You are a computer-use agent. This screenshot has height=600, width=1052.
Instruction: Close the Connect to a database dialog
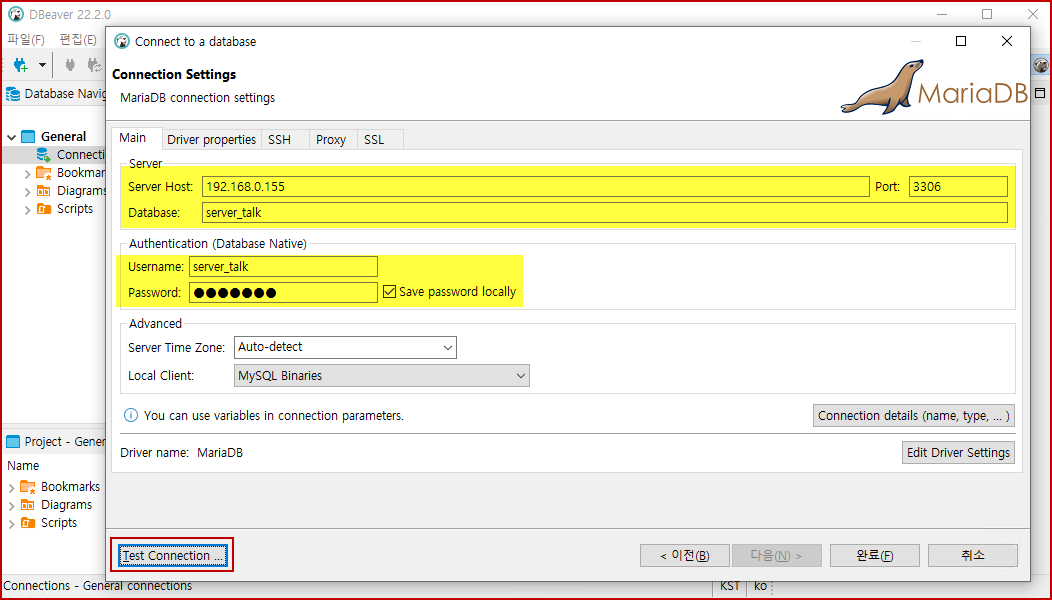coord(1006,42)
